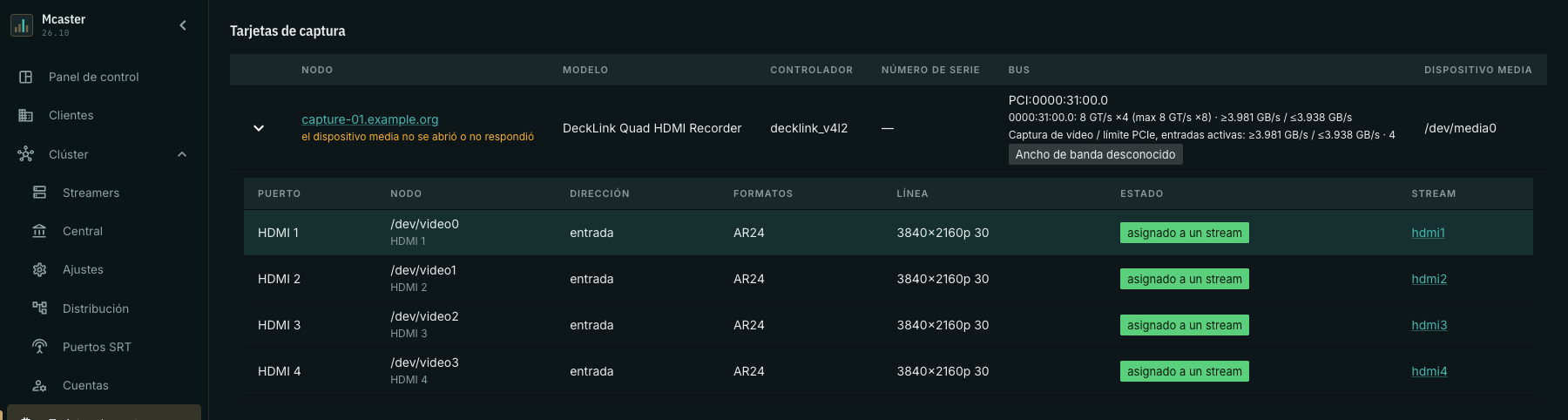Viewport: 1568px width, 420px height.
Task: Click the Panel de control icon
Action: (x=26, y=77)
